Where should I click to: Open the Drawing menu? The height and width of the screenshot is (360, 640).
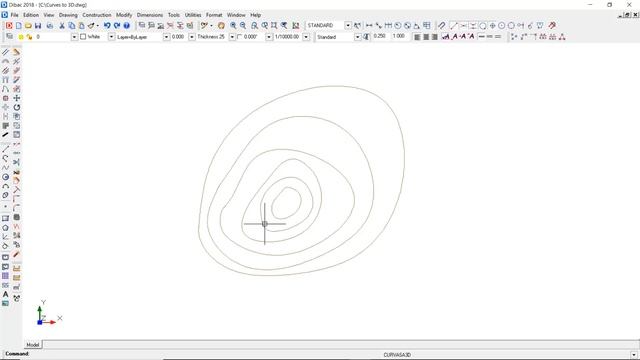68,15
